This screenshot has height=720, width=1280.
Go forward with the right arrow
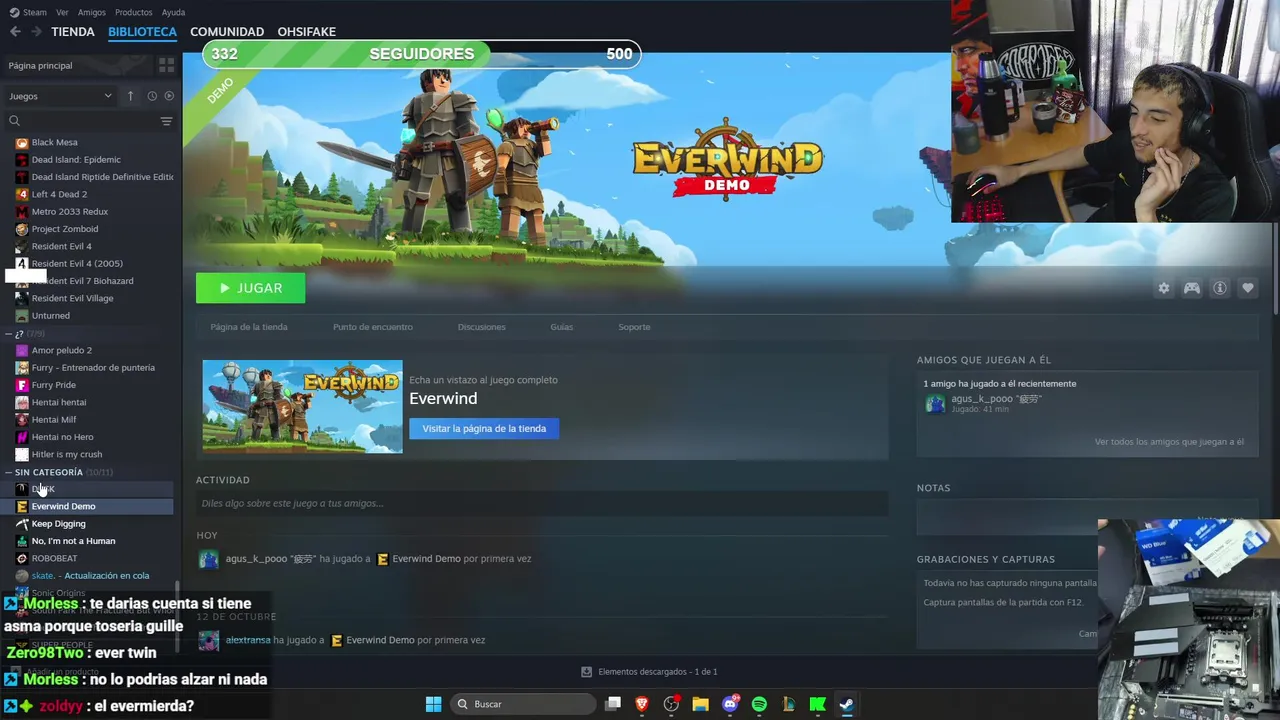[x=36, y=32]
